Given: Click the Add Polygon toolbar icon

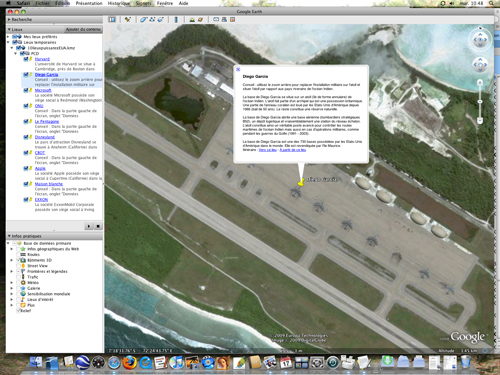Looking at the screenshot, I should 144,20.
